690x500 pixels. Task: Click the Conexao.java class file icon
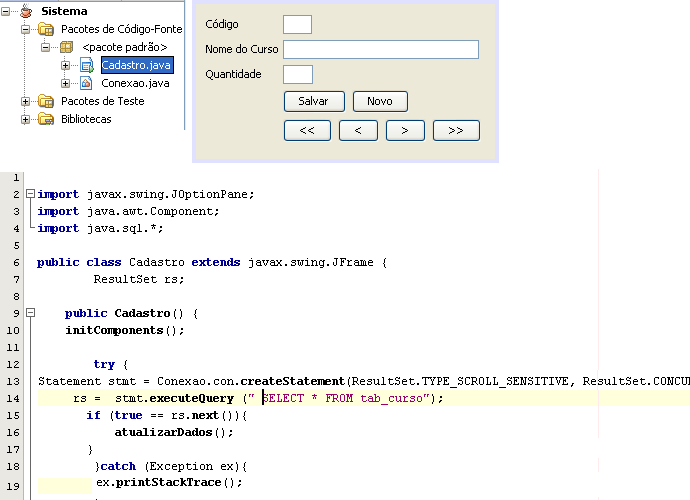pyautogui.click(x=86, y=83)
